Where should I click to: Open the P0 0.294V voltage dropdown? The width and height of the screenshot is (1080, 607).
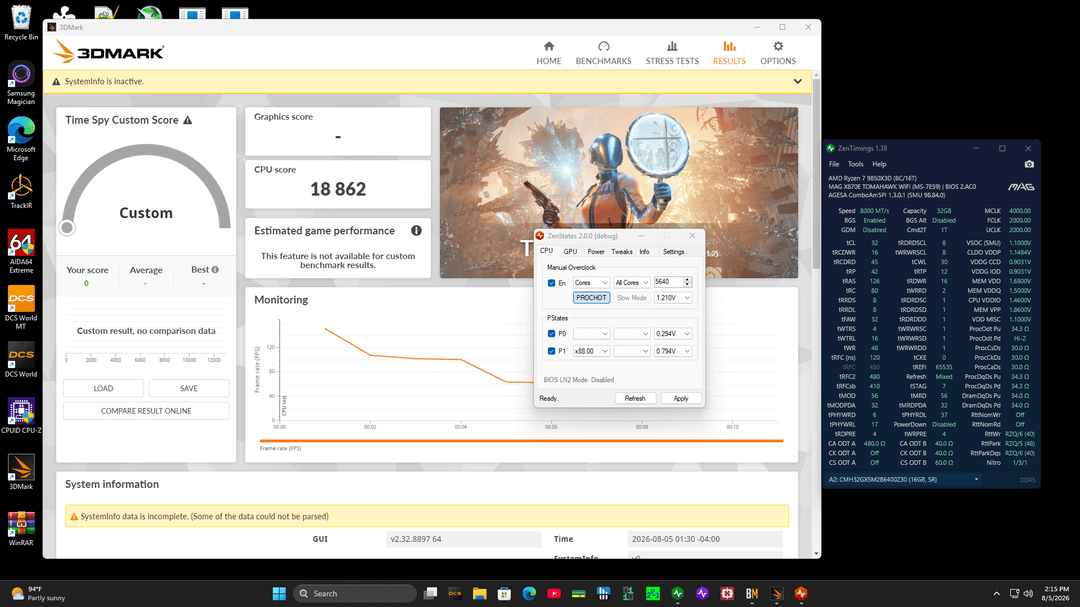pyautogui.click(x=672, y=333)
